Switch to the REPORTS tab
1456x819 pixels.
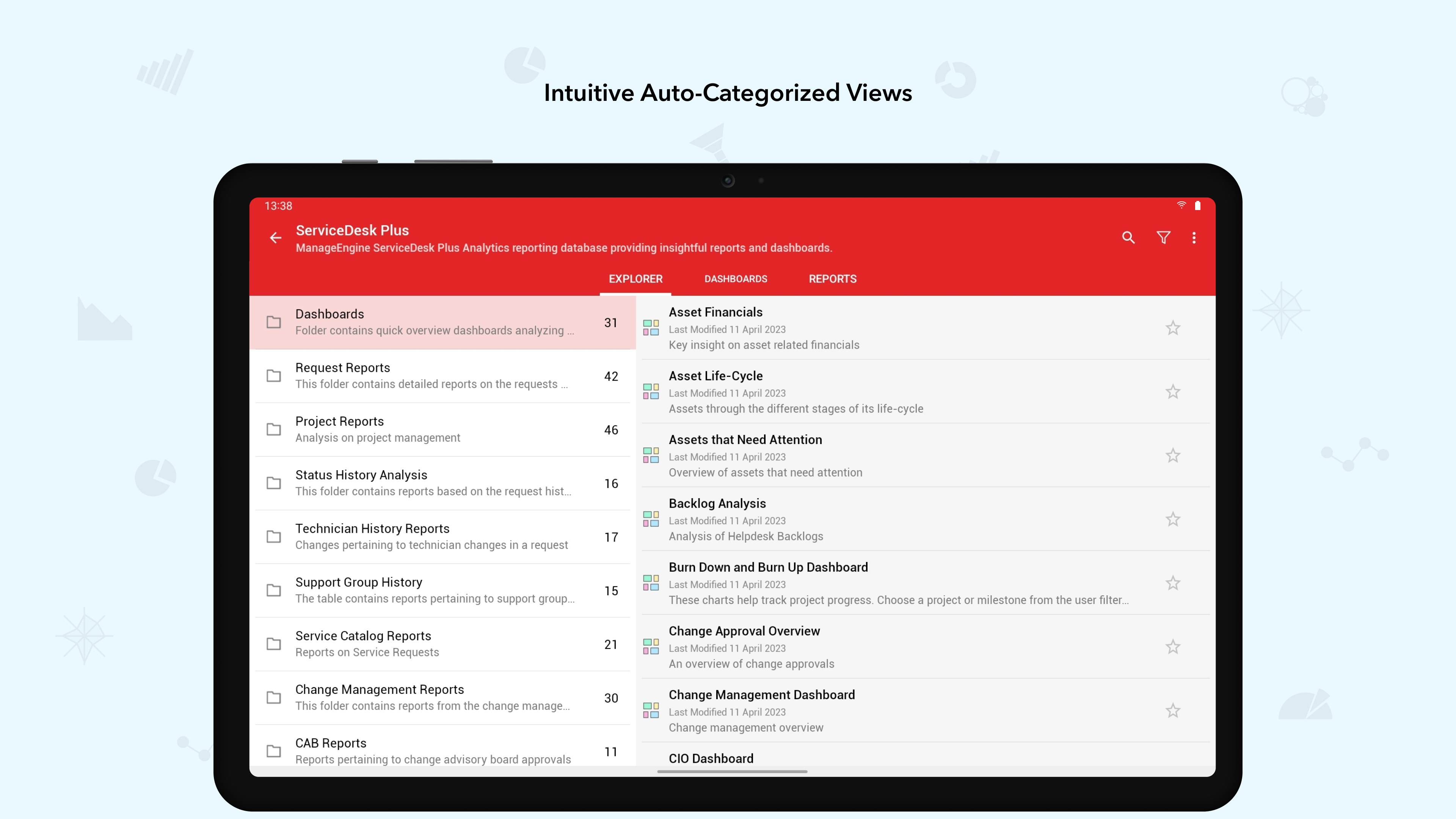(832, 279)
